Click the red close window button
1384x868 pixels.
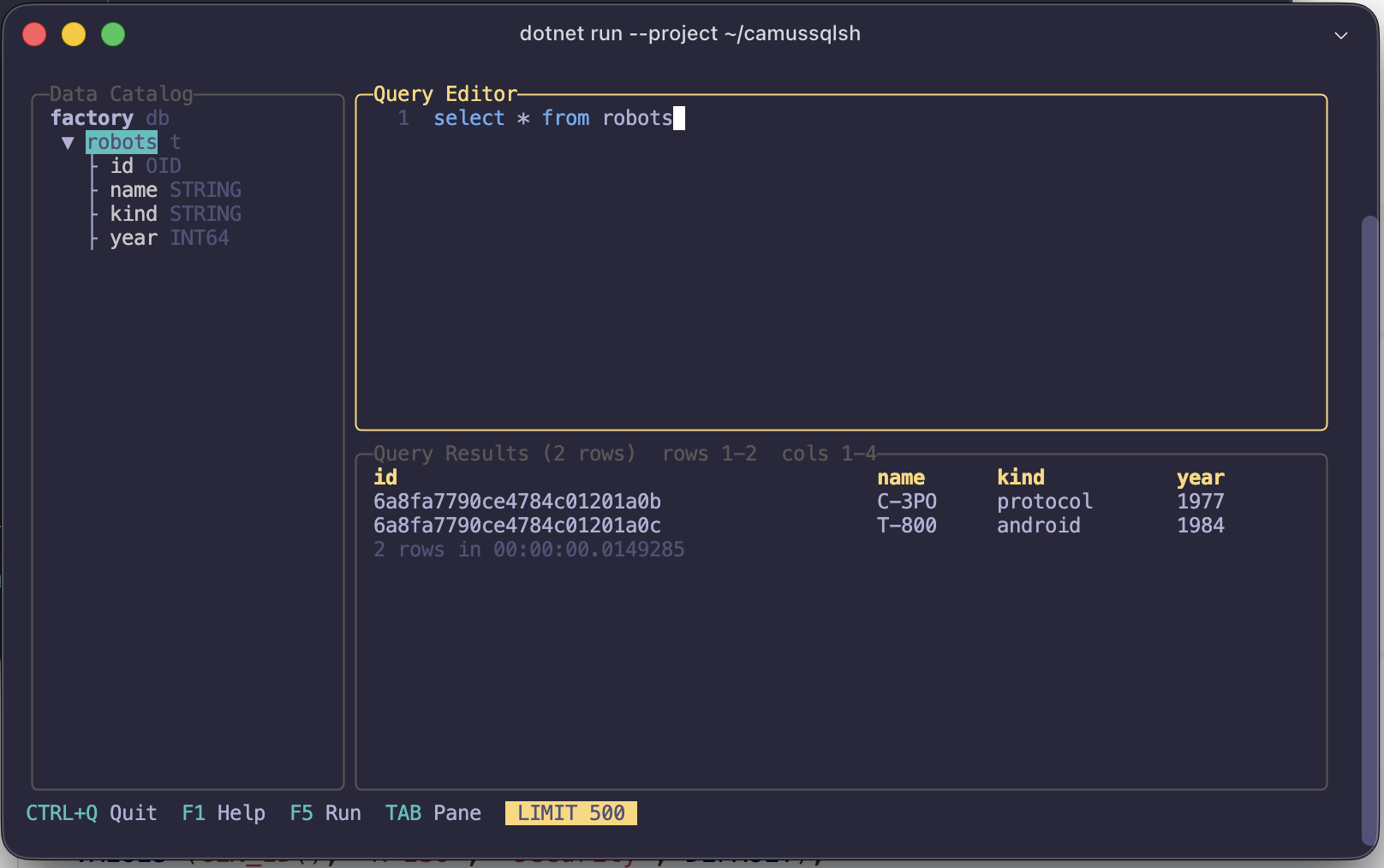coord(34,34)
